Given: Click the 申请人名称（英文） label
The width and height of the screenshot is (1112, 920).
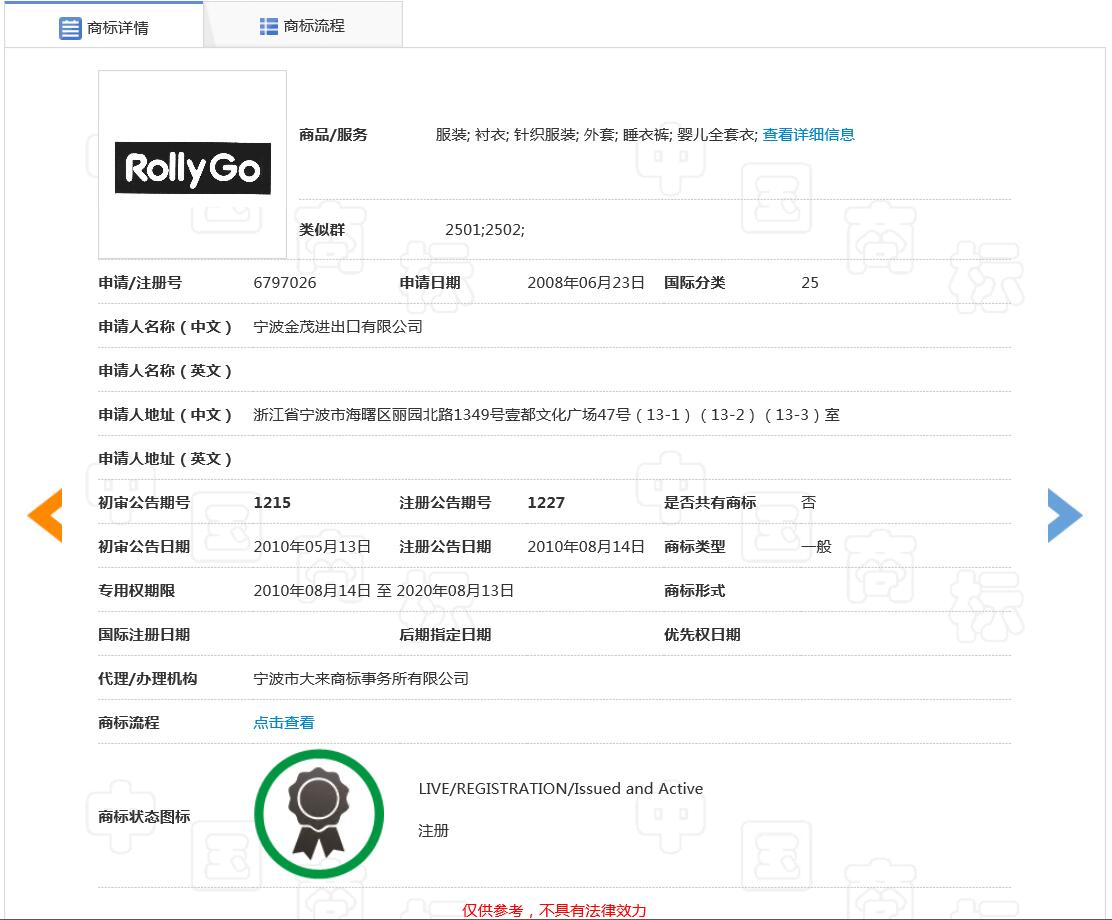Looking at the screenshot, I should pos(165,371).
